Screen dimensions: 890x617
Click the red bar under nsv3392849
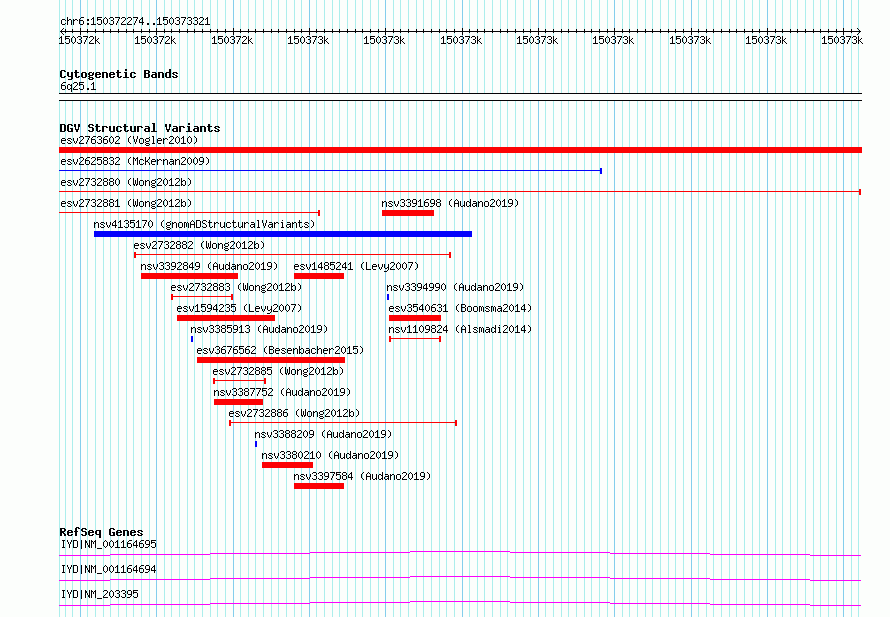click(190, 276)
